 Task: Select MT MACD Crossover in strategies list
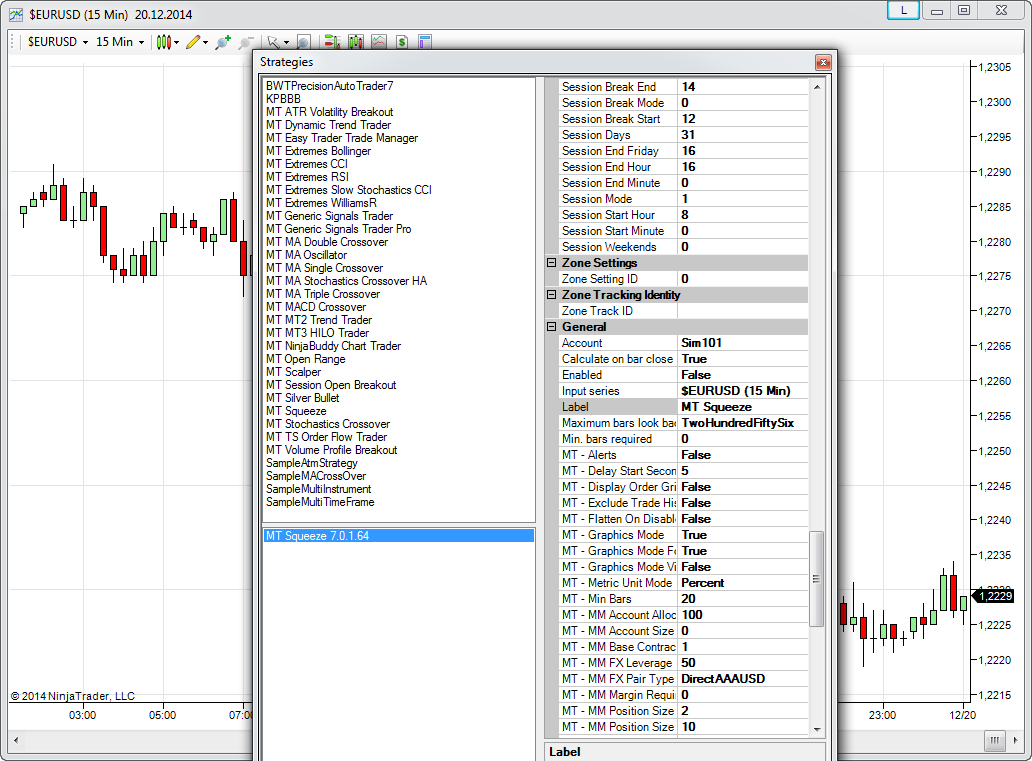coord(315,307)
